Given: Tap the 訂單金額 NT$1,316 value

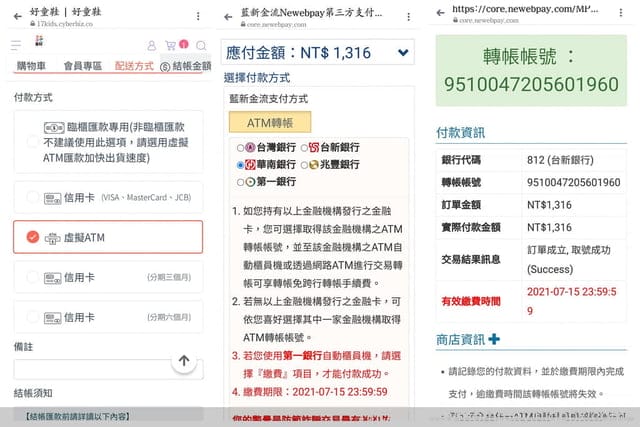Looking at the screenshot, I should pos(549,205).
